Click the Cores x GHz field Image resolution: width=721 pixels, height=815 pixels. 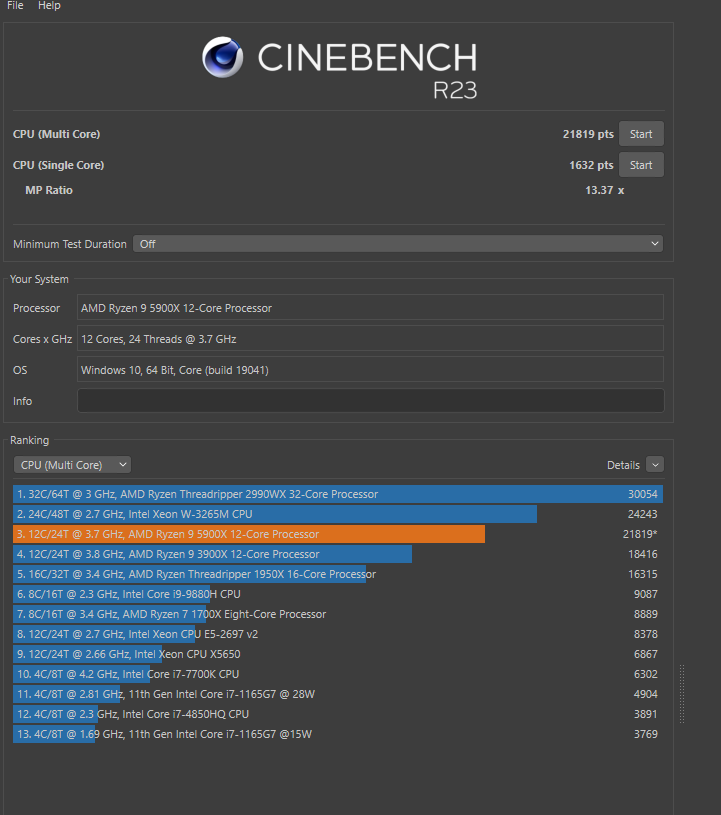point(370,339)
